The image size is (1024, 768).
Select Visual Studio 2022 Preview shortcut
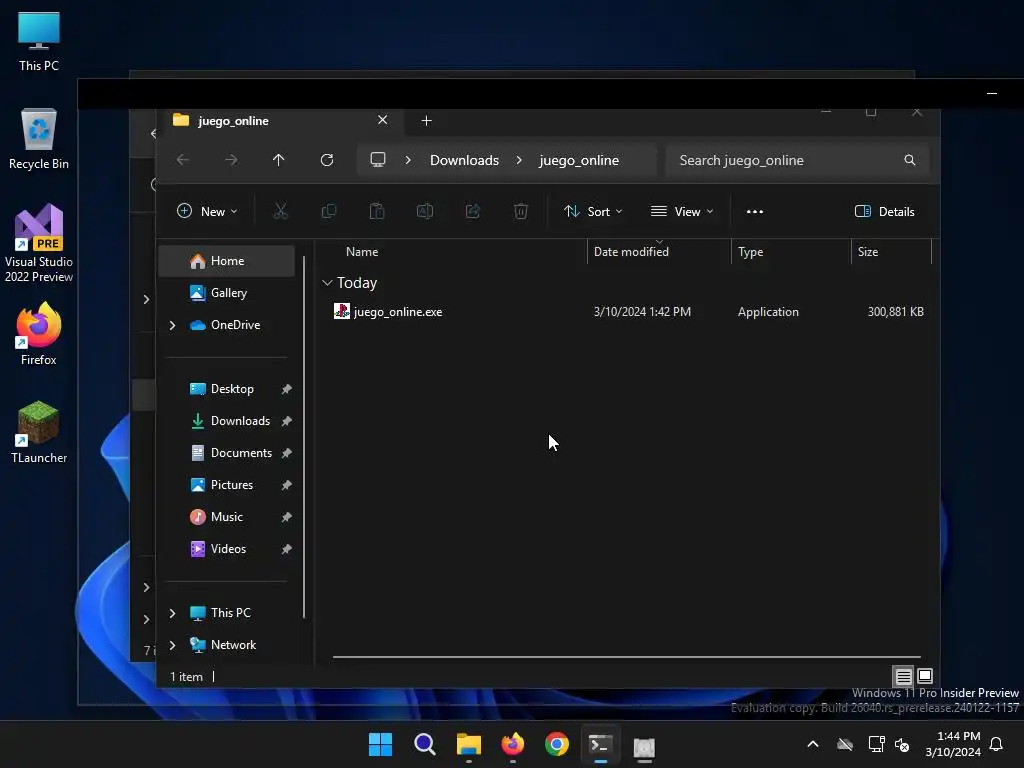[39, 243]
